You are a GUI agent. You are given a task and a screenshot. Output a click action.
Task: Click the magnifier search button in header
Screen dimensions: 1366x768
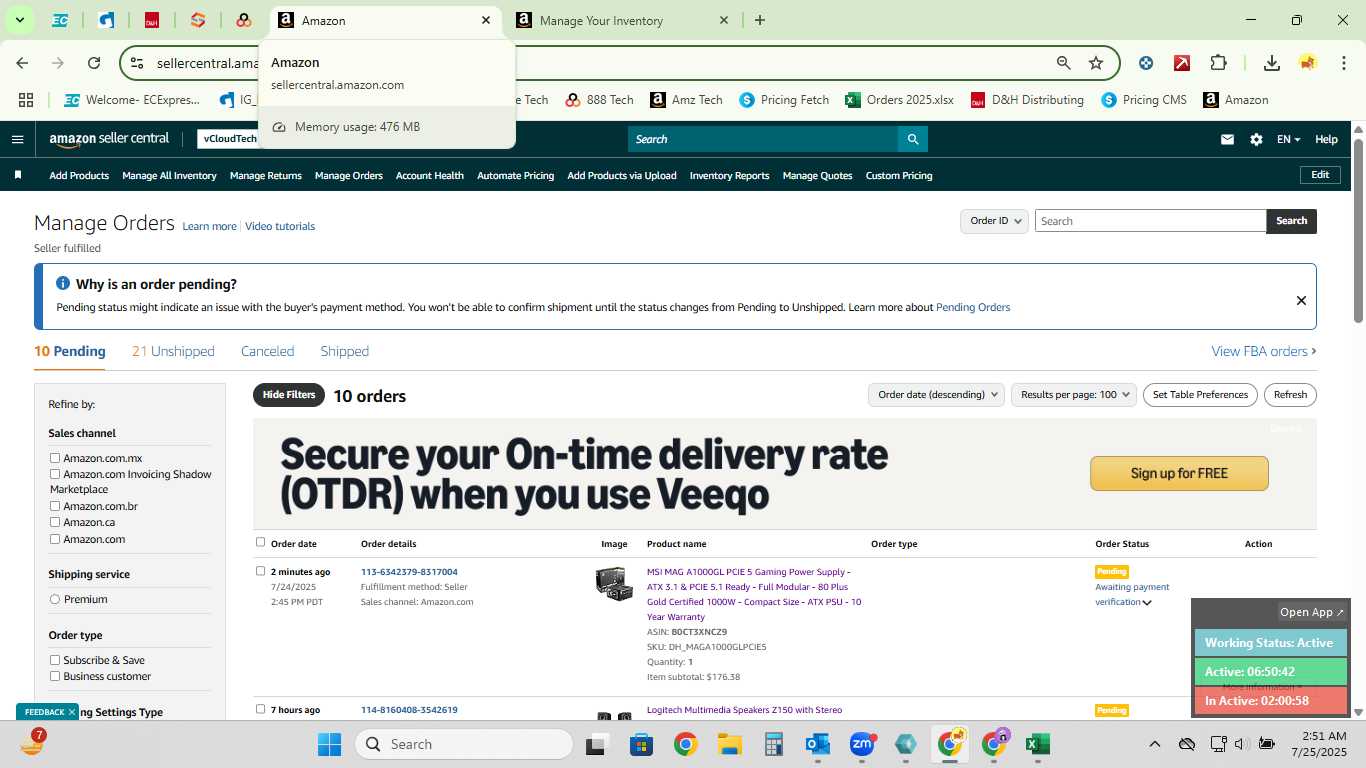(912, 139)
